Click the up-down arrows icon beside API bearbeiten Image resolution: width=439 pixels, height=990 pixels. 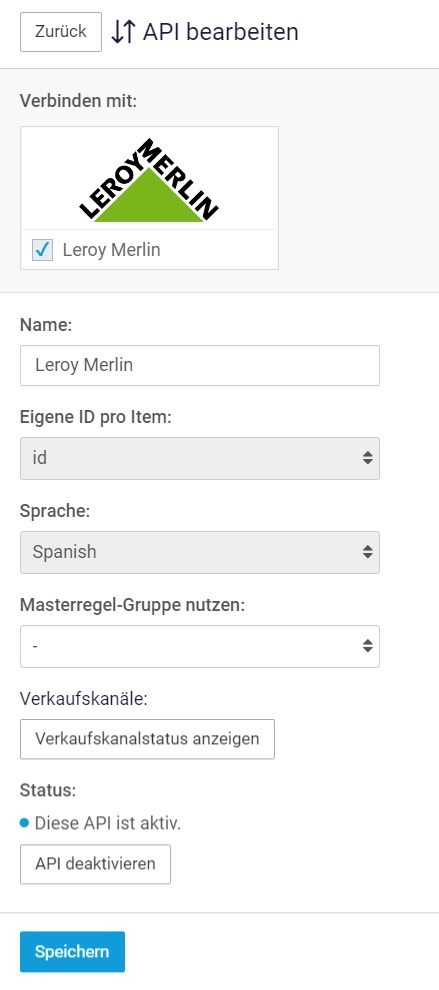tap(123, 32)
